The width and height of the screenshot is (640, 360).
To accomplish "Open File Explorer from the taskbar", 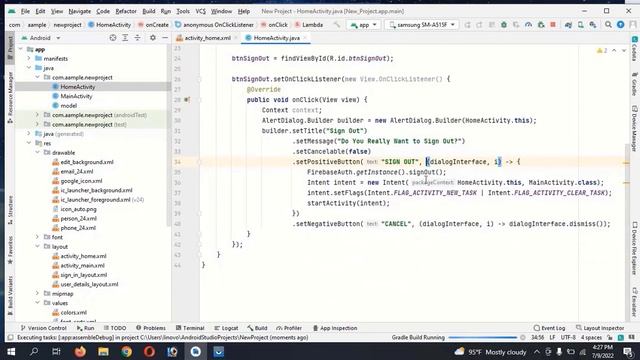I will point(103,351).
